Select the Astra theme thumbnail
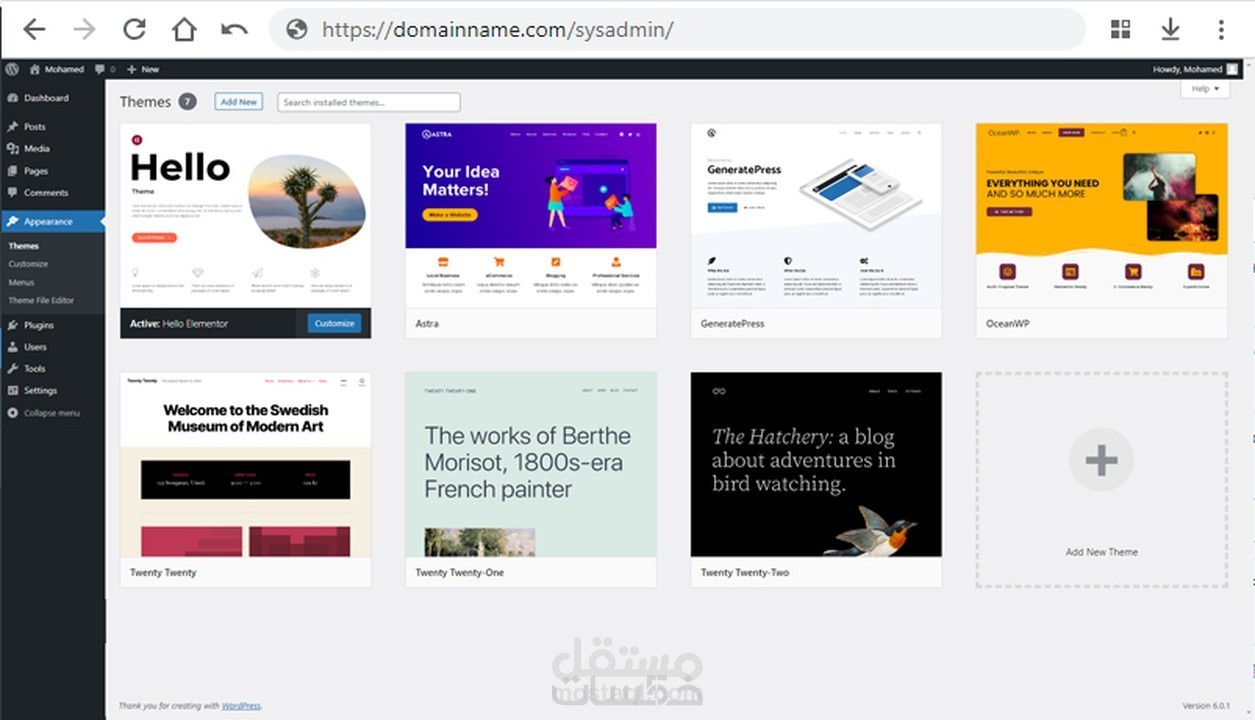Image resolution: width=1255 pixels, height=720 pixels. 531,216
